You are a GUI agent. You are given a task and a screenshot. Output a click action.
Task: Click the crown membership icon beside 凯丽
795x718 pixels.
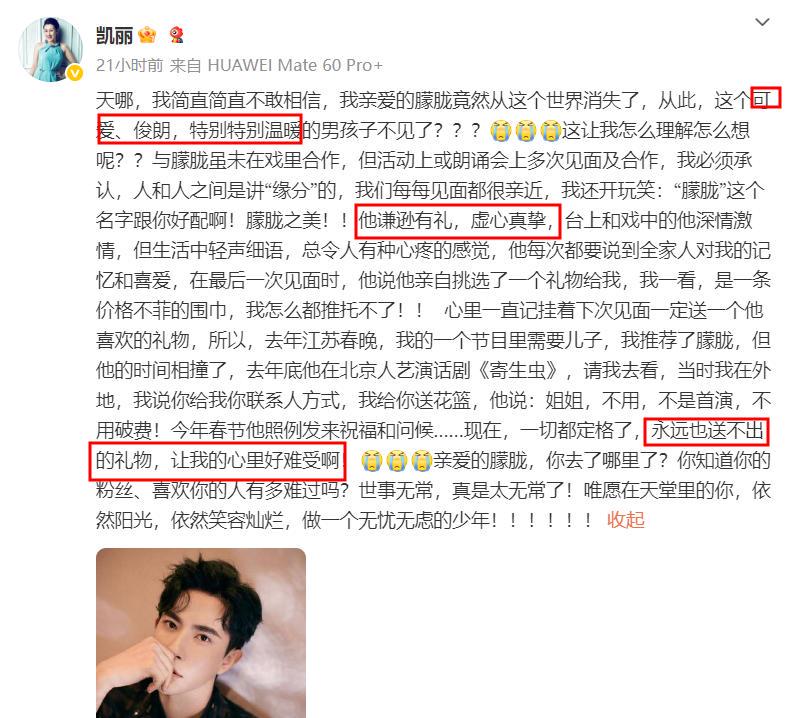(147, 35)
